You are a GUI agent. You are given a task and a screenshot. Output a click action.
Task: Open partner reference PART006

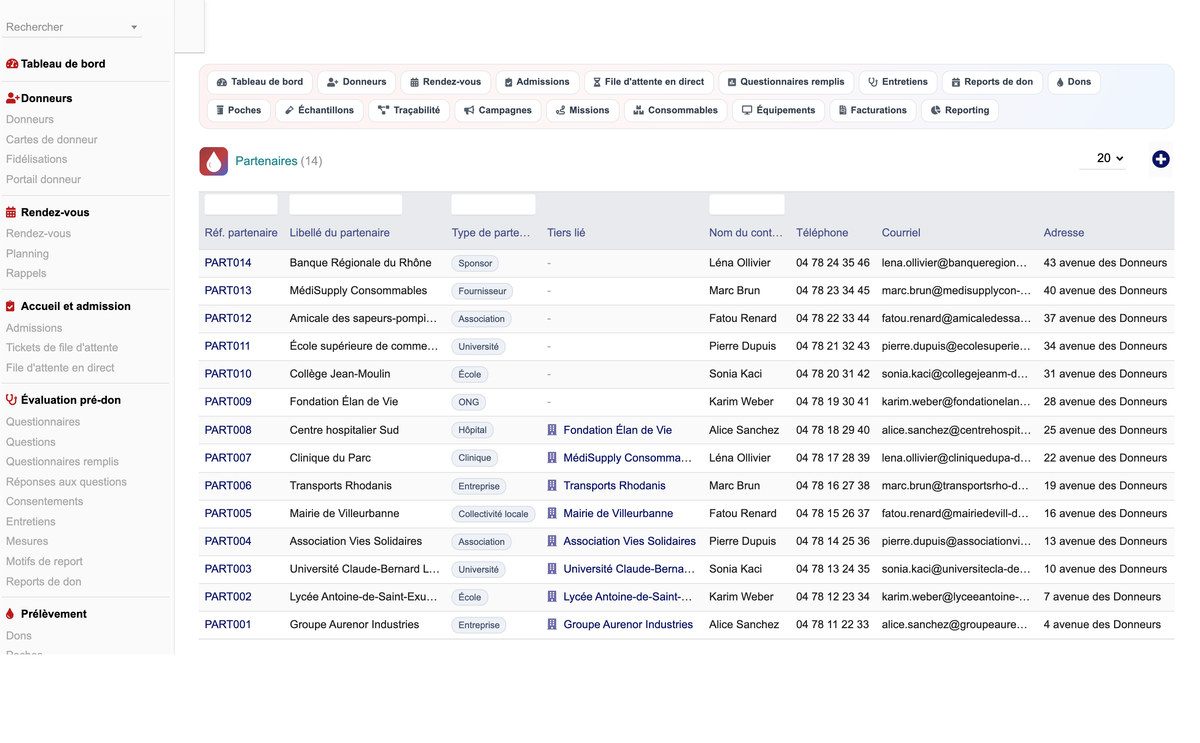point(228,486)
